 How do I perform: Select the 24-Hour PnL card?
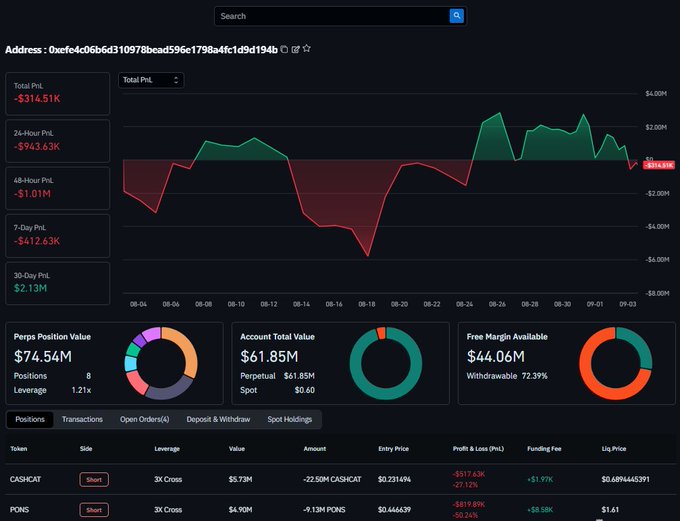(58, 141)
